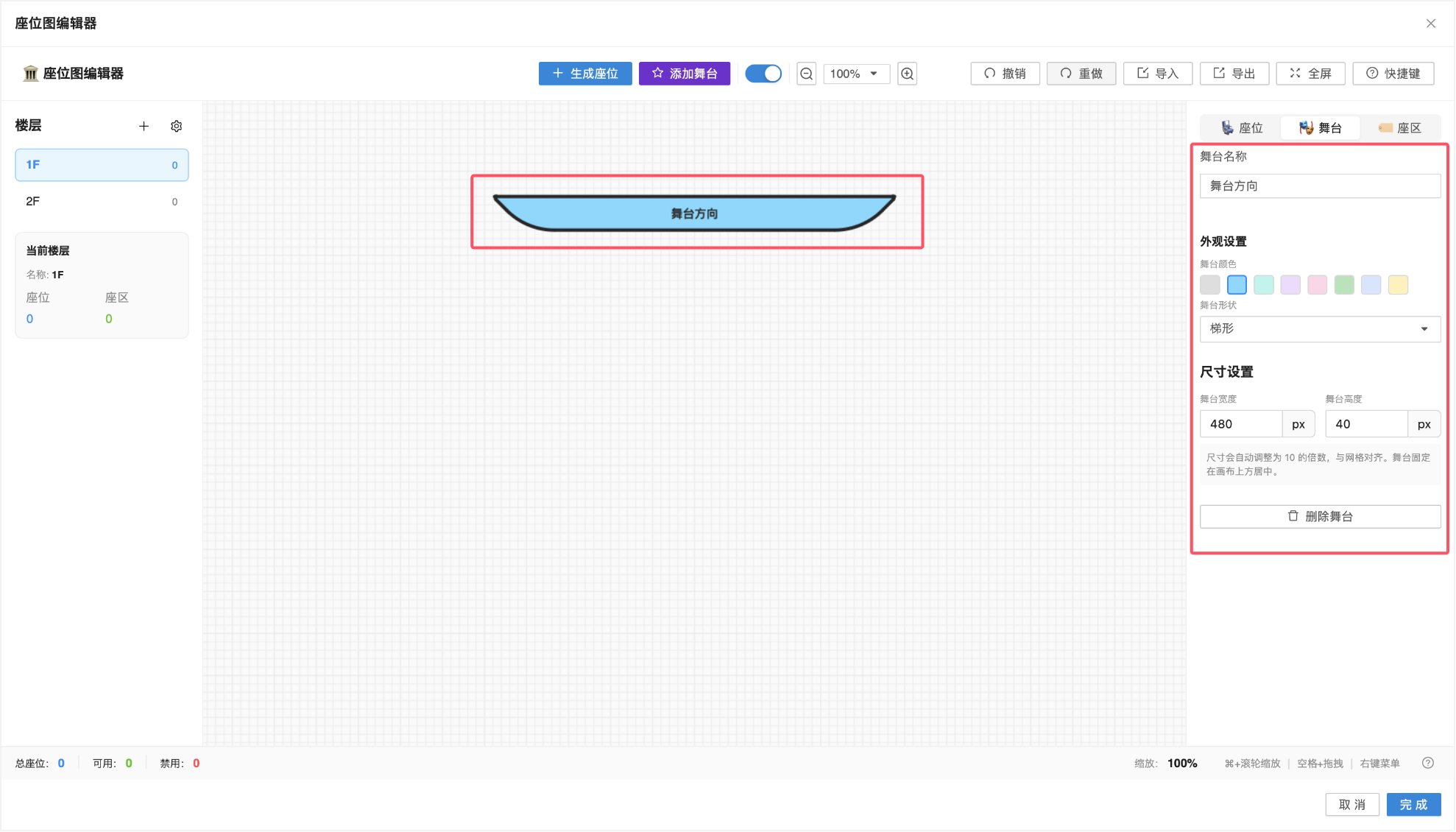Screen dimensions: 1456x832
Task: Click the help question icon in status bar
Action: (x=1427, y=763)
